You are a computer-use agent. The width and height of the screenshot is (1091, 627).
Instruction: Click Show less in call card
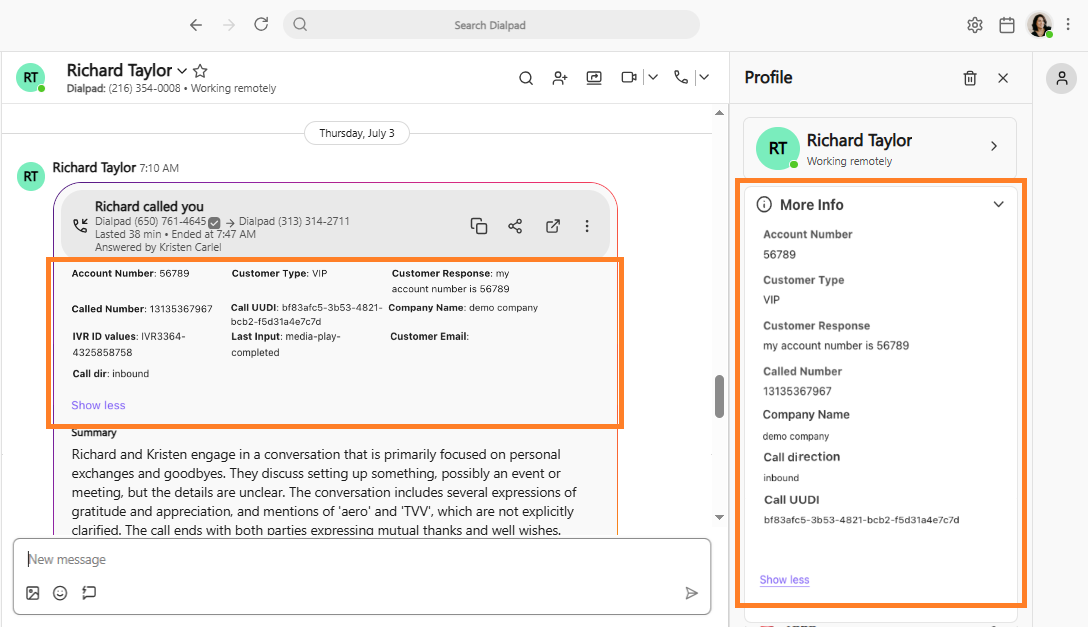tap(98, 405)
